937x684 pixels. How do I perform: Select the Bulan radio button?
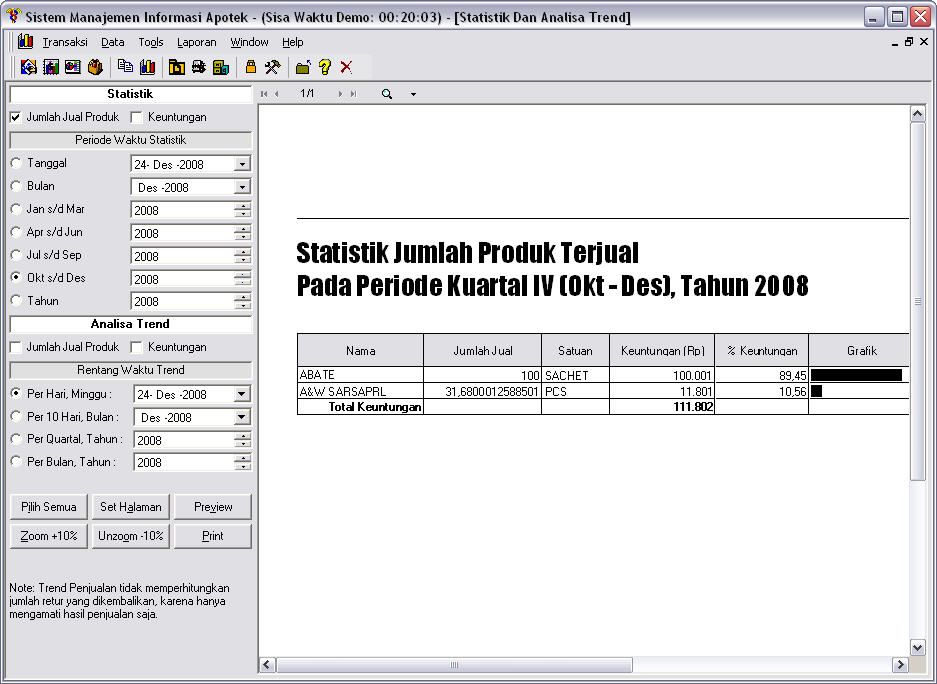[16, 186]
